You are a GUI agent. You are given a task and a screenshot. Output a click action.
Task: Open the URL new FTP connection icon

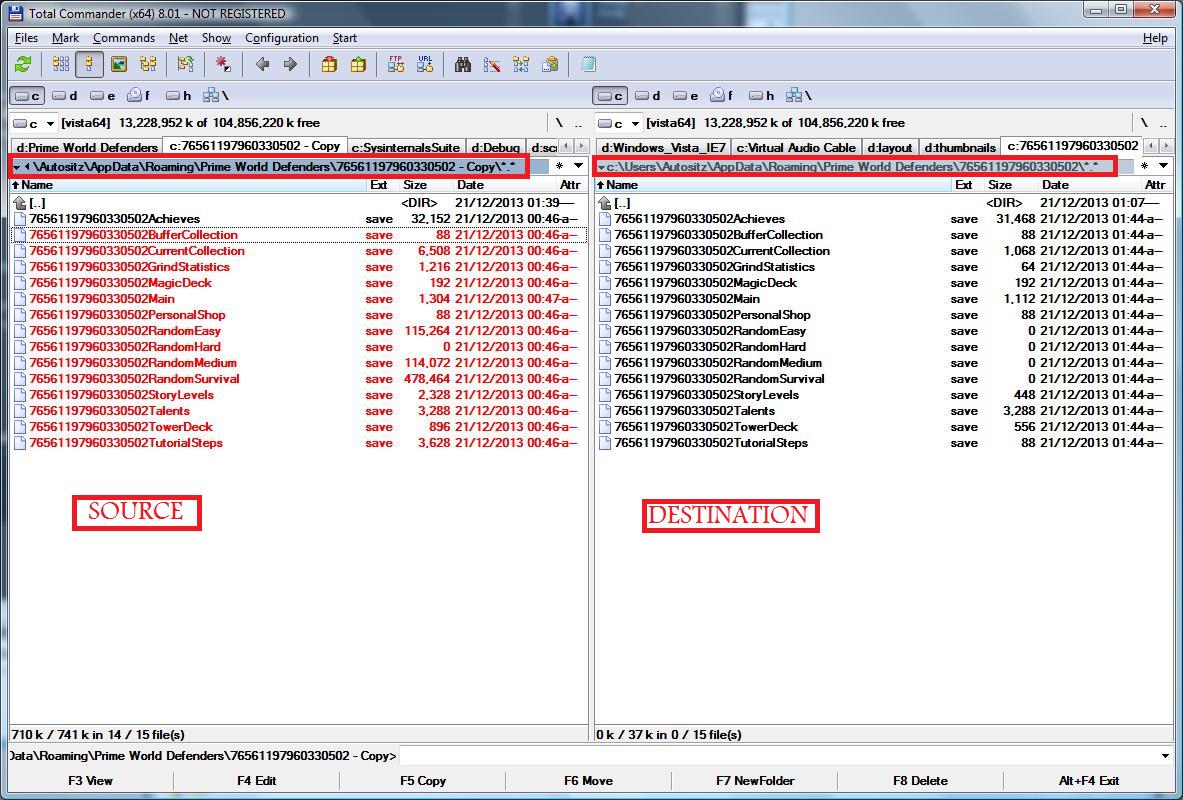[x=425, y=65]
